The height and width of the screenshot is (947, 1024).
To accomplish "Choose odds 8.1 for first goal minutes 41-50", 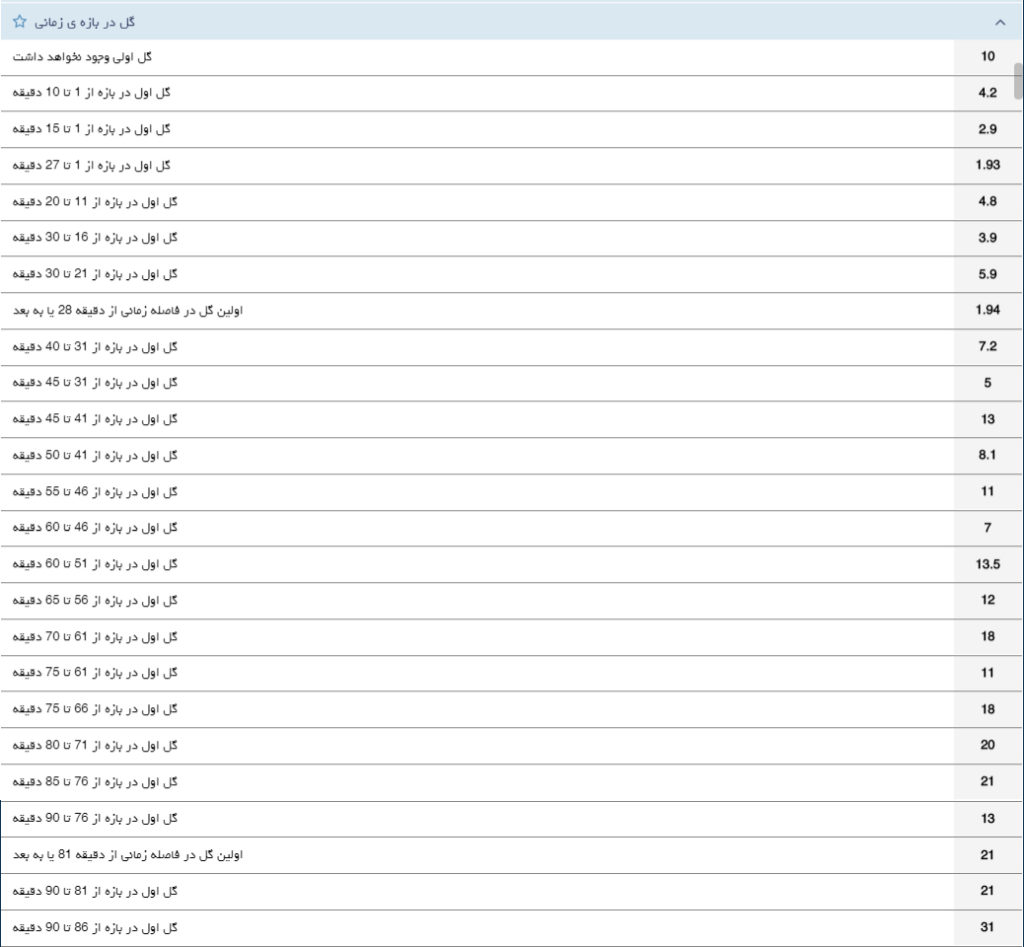I will tap(987, 455).
